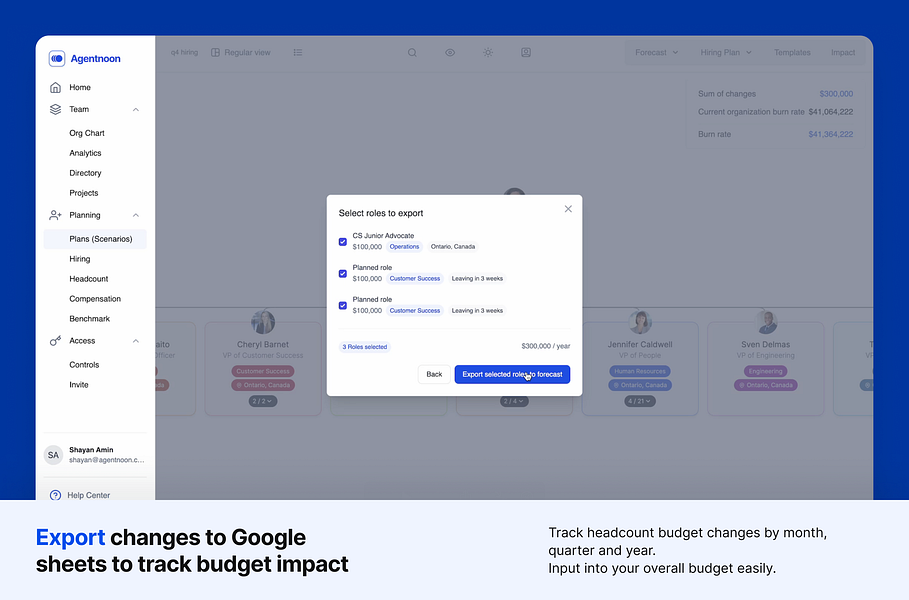Collapse the Planning section chevron
This screenshot has height=600, width=909.
tap(136, 215)
